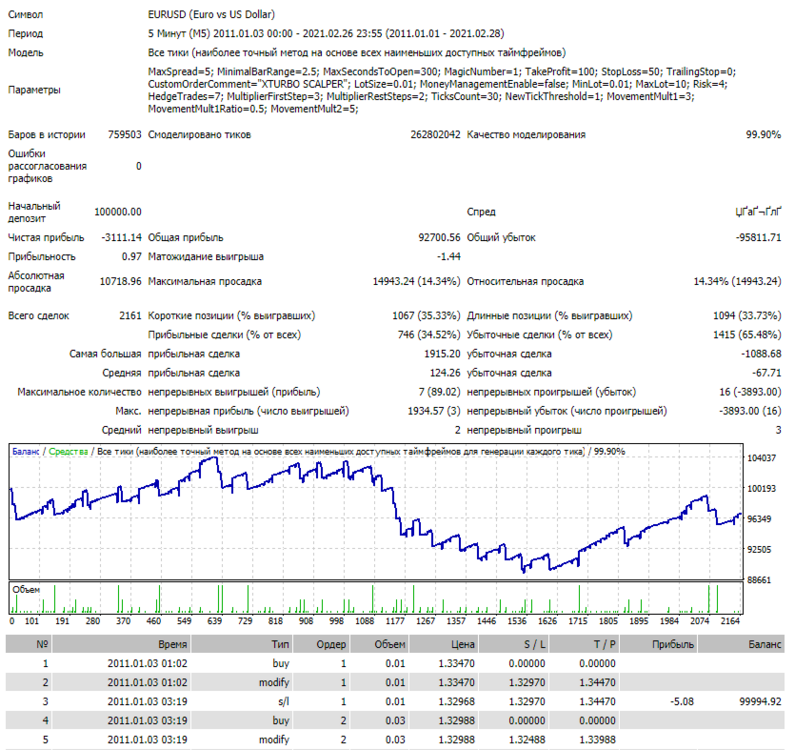Click the modeled ticks value 262802042

click(x=435, y=134)
